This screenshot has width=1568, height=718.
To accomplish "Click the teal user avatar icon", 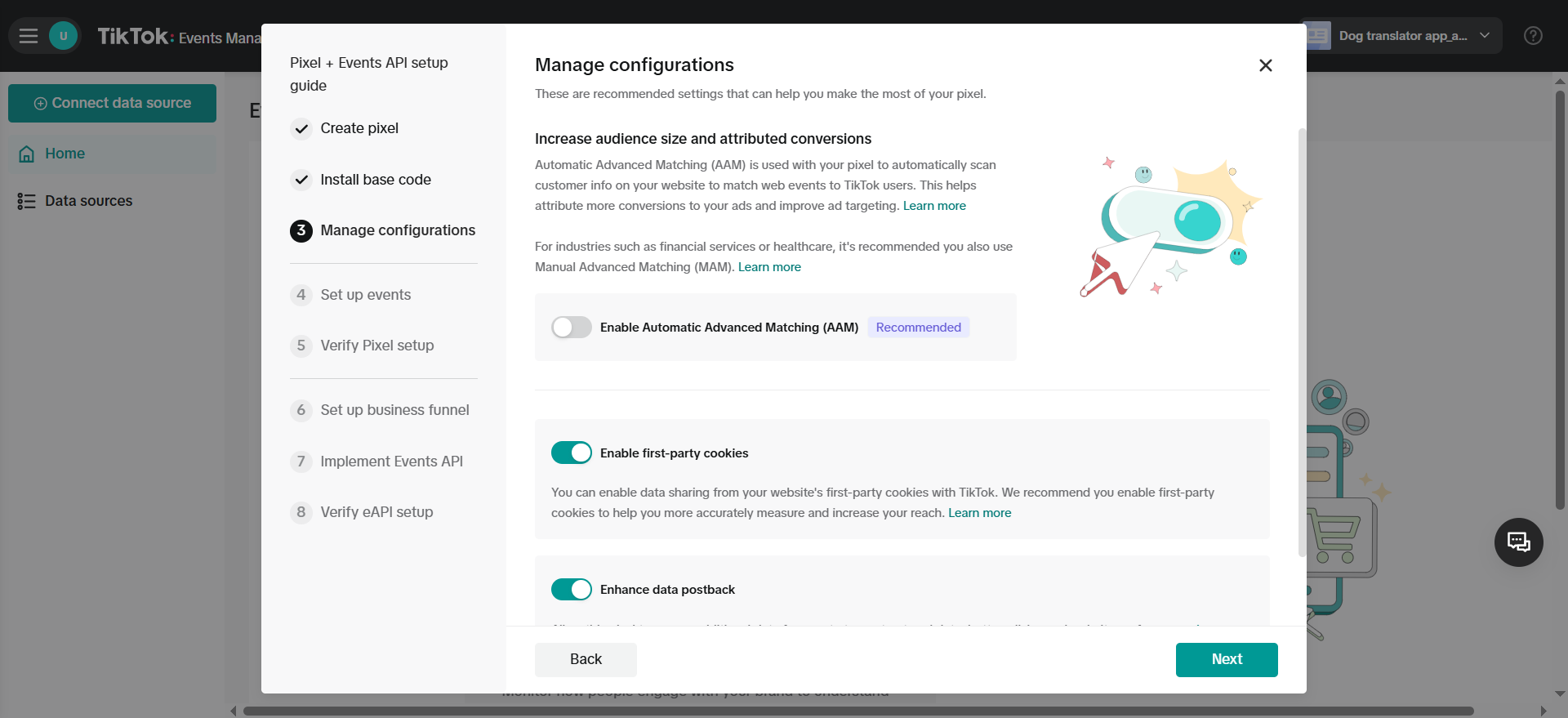I will click(63, 36).
